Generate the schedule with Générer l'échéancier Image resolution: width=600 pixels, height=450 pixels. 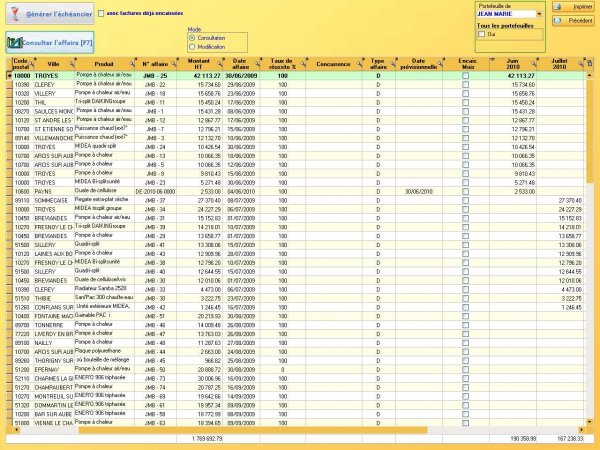(x=50, y=14)
